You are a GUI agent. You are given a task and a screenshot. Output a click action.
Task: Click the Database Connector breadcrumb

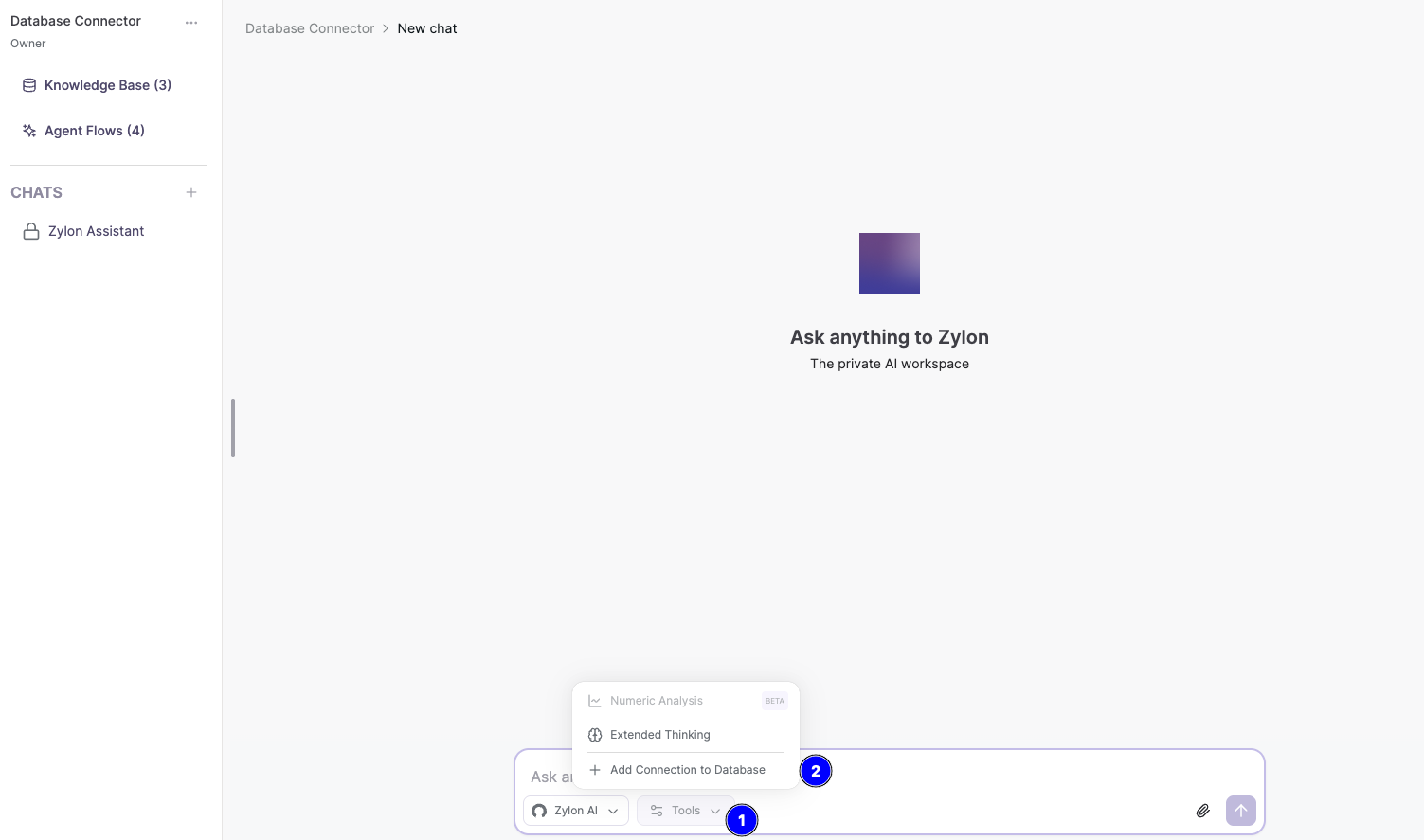(309, 28)
